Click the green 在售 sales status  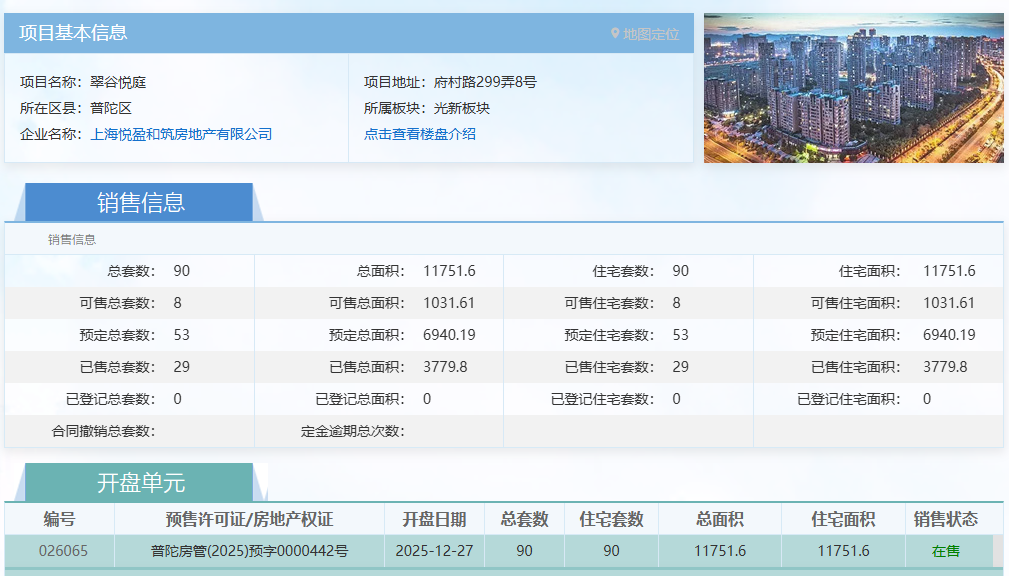(x=945, y=551)
